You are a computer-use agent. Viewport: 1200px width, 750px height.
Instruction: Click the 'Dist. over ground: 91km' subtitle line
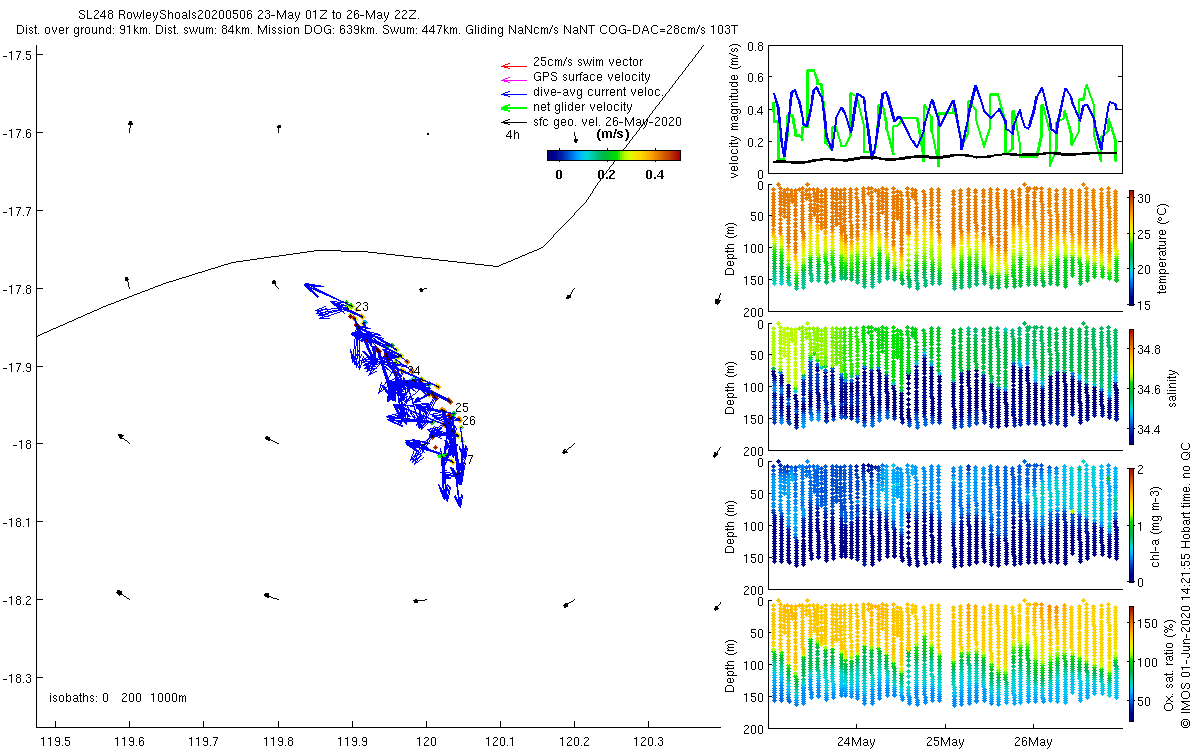click(x=376, y=31)
